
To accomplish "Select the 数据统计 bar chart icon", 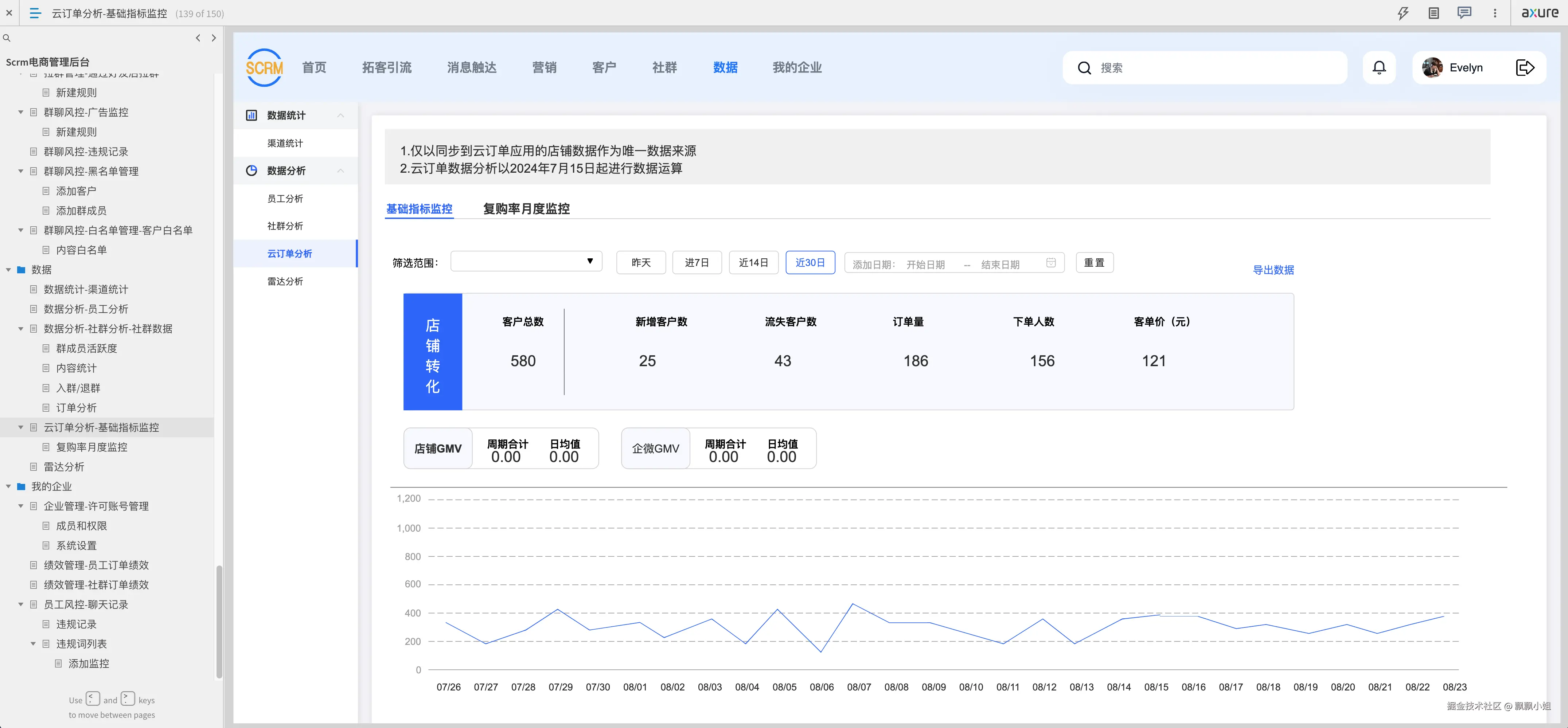I will 251,115.
